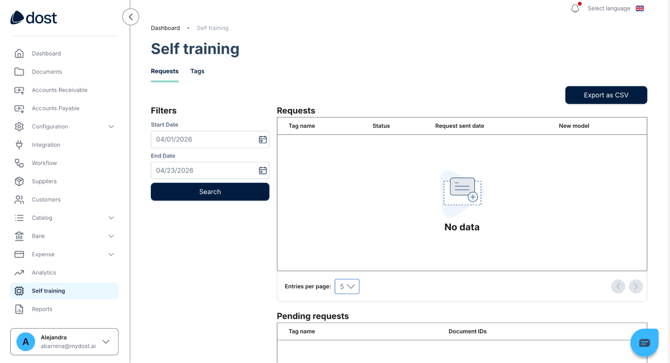Click the Analytics trend icon
This screenshot has width=670, height=363.
(19, 272)
